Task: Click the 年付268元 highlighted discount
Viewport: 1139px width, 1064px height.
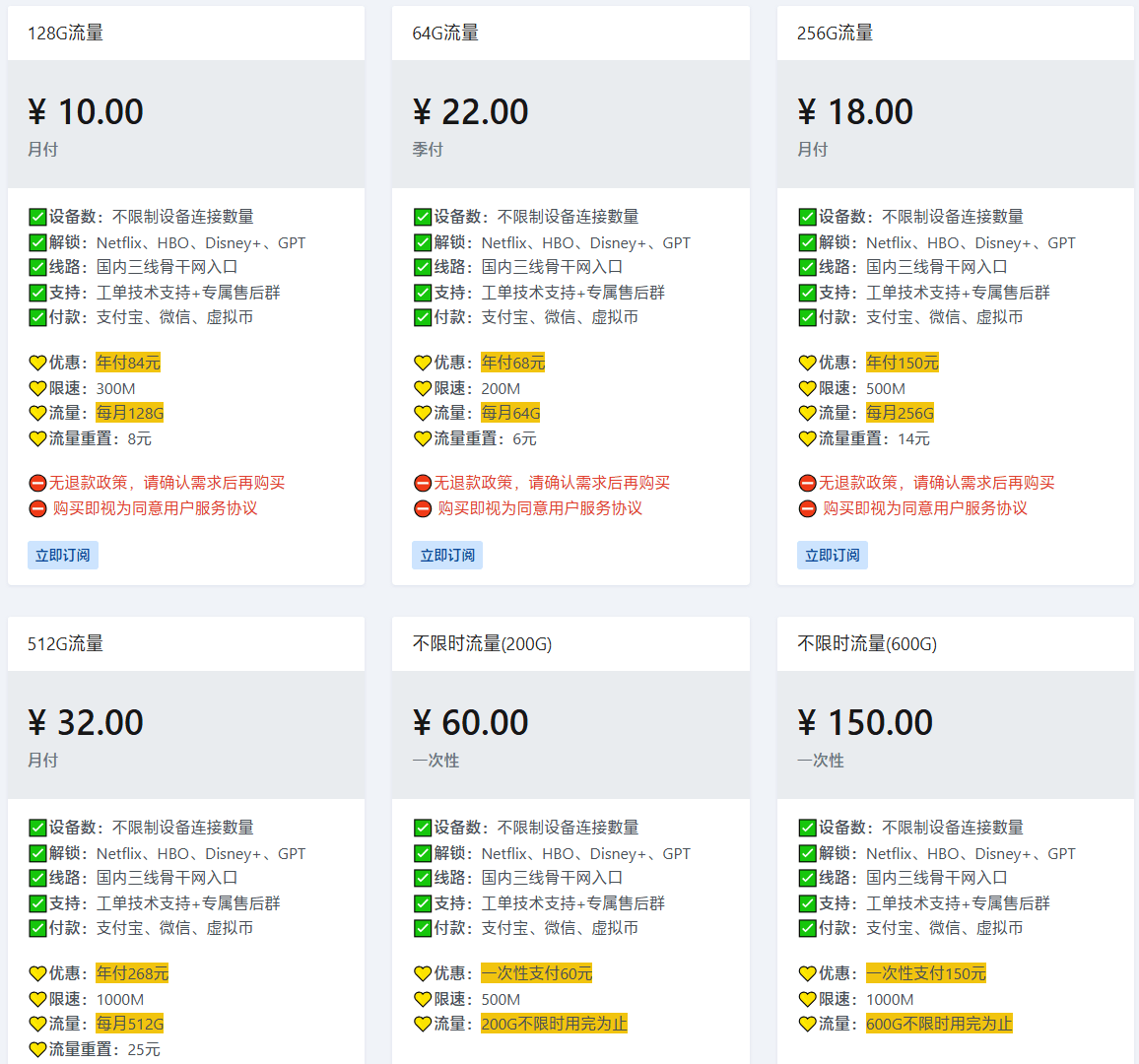Action: (x=132, y=973)
